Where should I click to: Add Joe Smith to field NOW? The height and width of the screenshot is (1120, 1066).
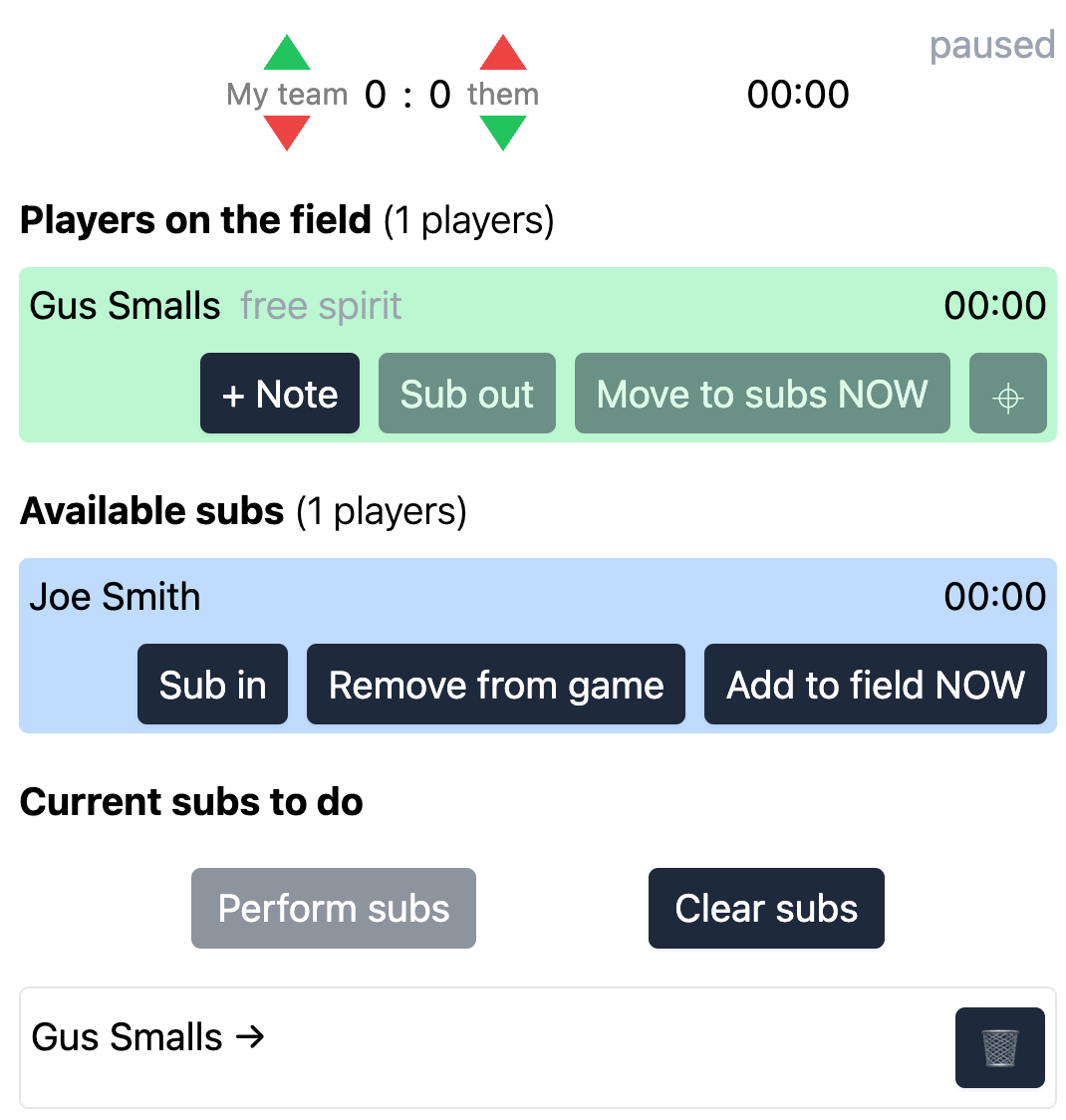click(x=876, y=684)
